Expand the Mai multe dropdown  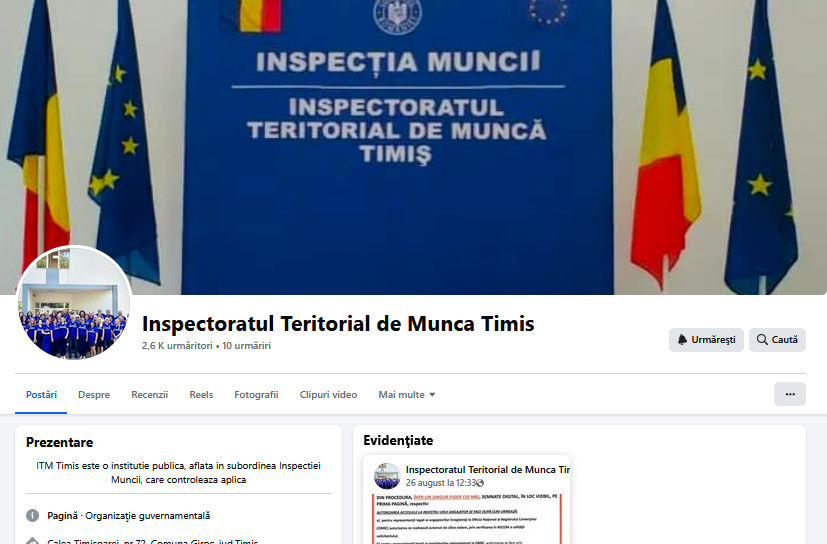click(407, 395)
